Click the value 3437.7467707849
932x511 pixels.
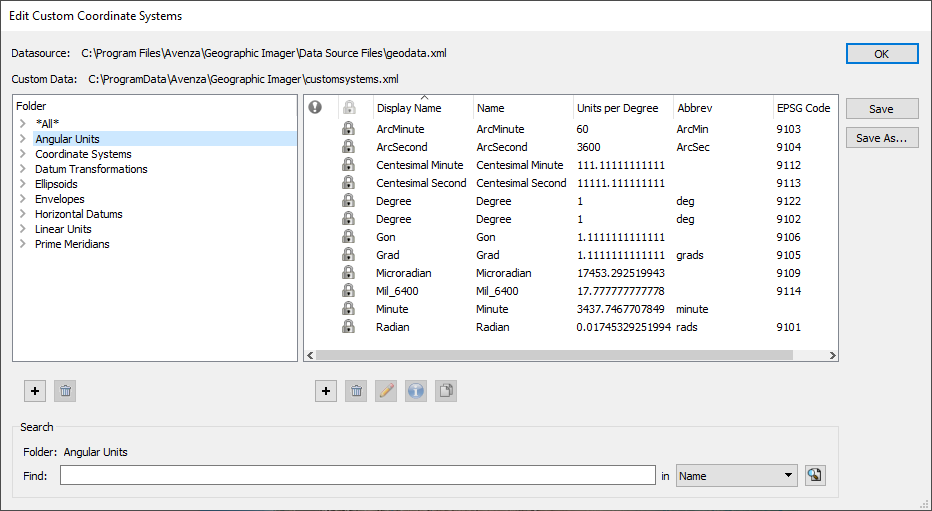[x=621, y=309]
